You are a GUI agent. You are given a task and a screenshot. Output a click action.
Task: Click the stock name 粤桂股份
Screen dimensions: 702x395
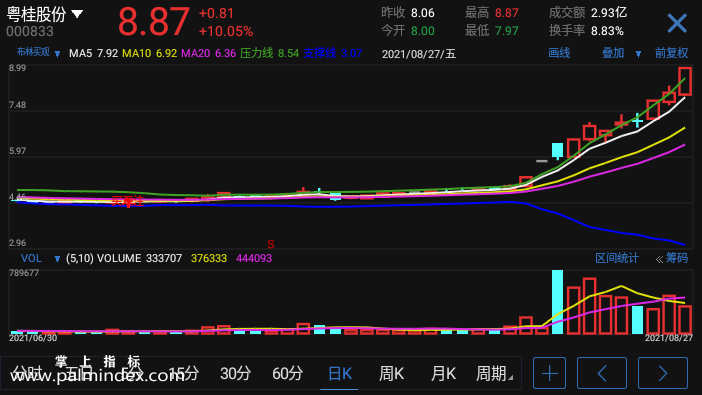coord(36,14)
